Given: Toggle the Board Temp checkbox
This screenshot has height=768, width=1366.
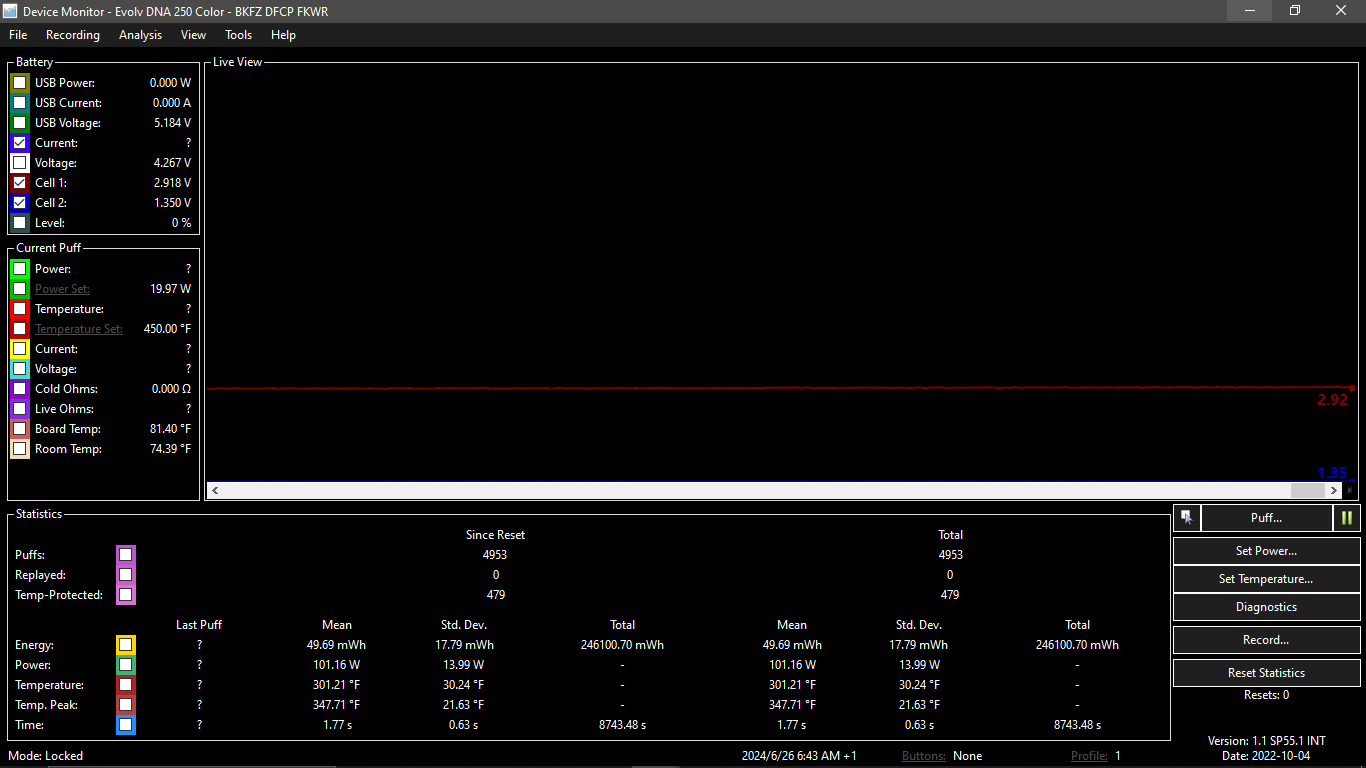Looking at the screenshot, I should tap(20, 429).
